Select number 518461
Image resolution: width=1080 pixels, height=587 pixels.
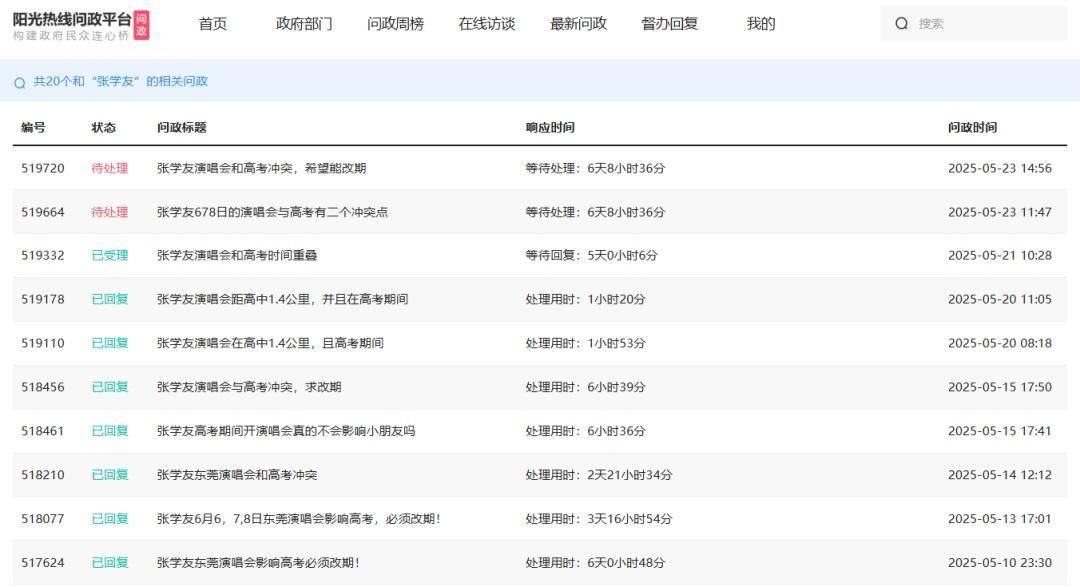(43, 431)
